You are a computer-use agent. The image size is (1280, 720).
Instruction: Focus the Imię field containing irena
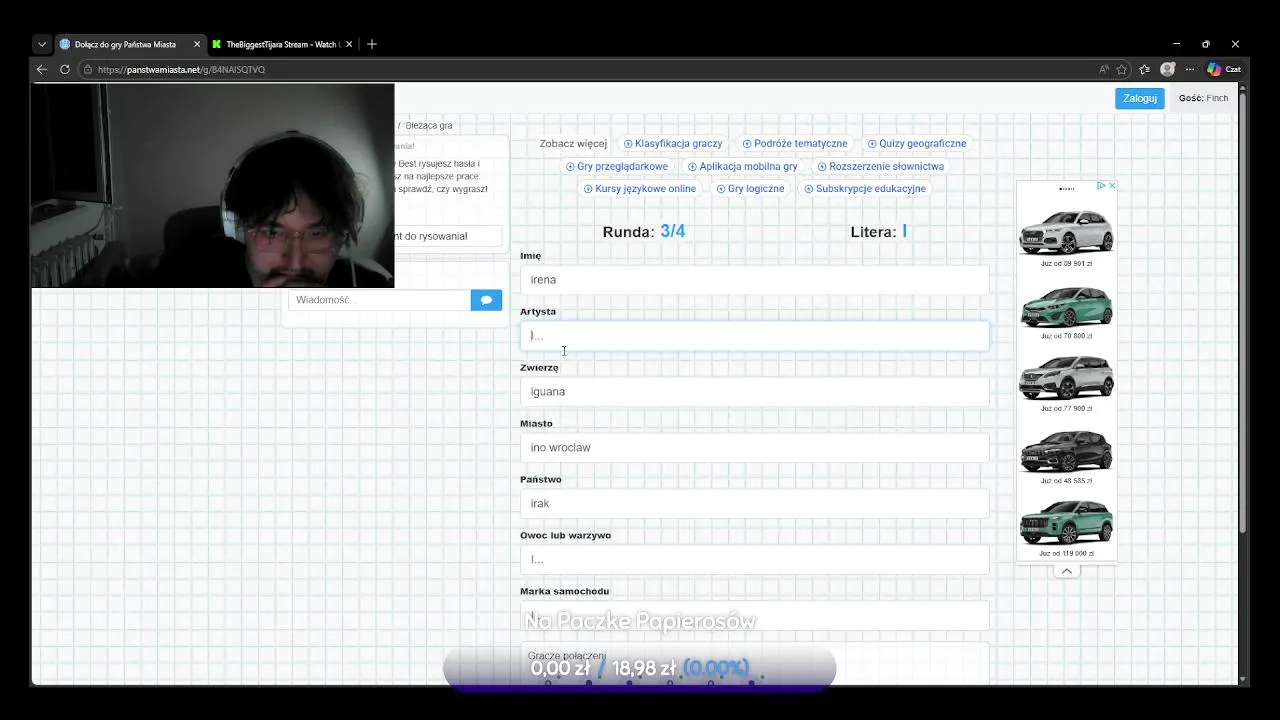tap(754, 279)
